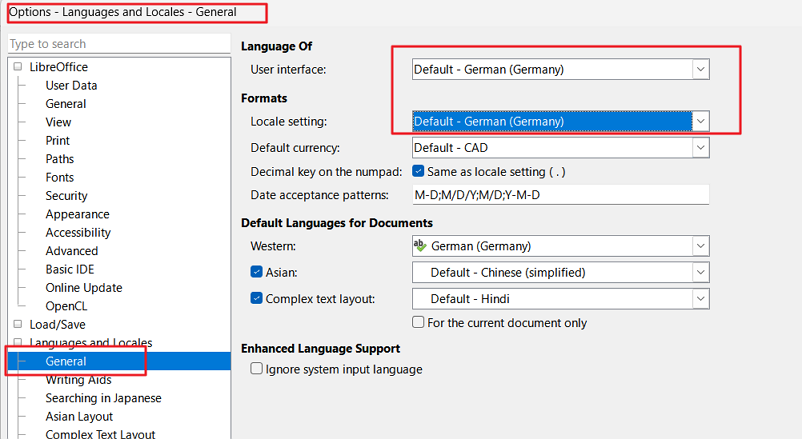Click the 'Default - Hindi' value
This screenshot has width=802, height=439.
tap(470, 299)
